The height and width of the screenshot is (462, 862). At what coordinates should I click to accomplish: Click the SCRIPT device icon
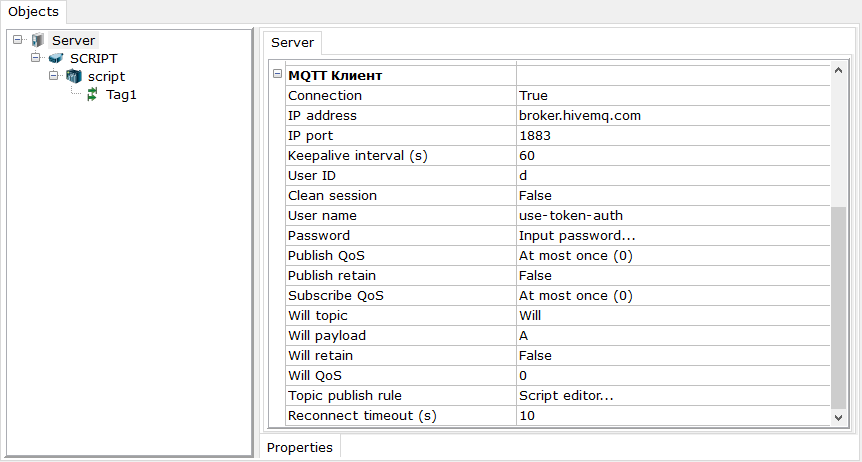pos(56,58)
